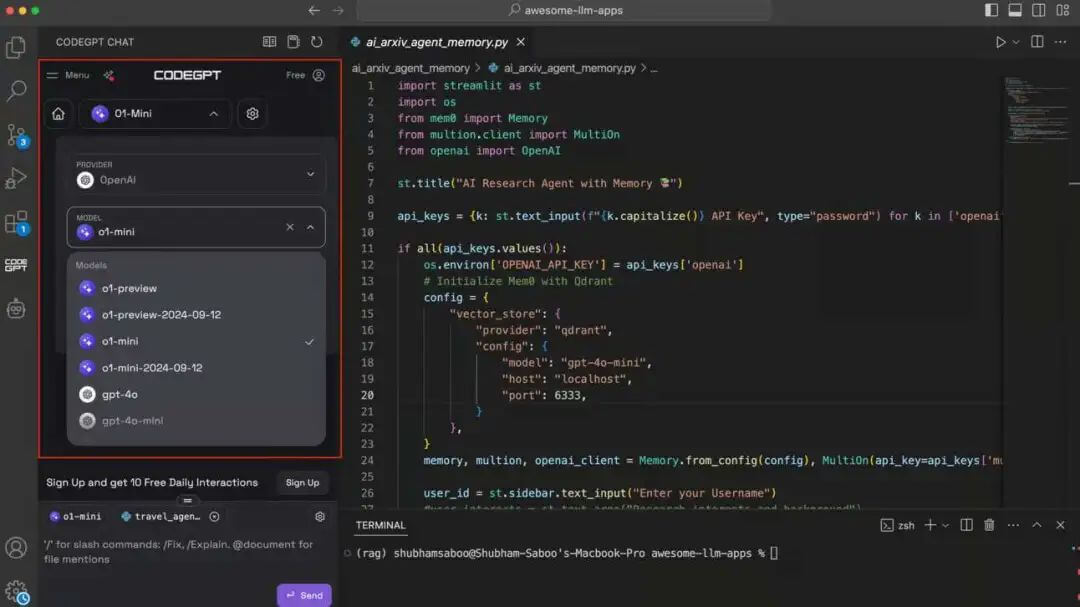The height and width of the screenshot is (607, 1080).
Task: Customize layout from title bar
Action: tap(1062, 10)
